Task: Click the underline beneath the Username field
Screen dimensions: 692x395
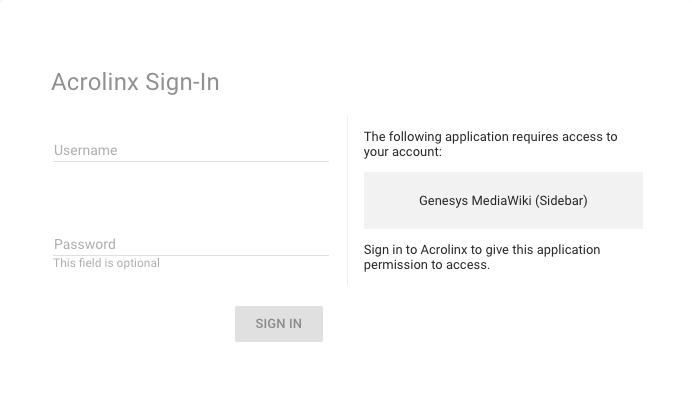Action: click(191, 162)
